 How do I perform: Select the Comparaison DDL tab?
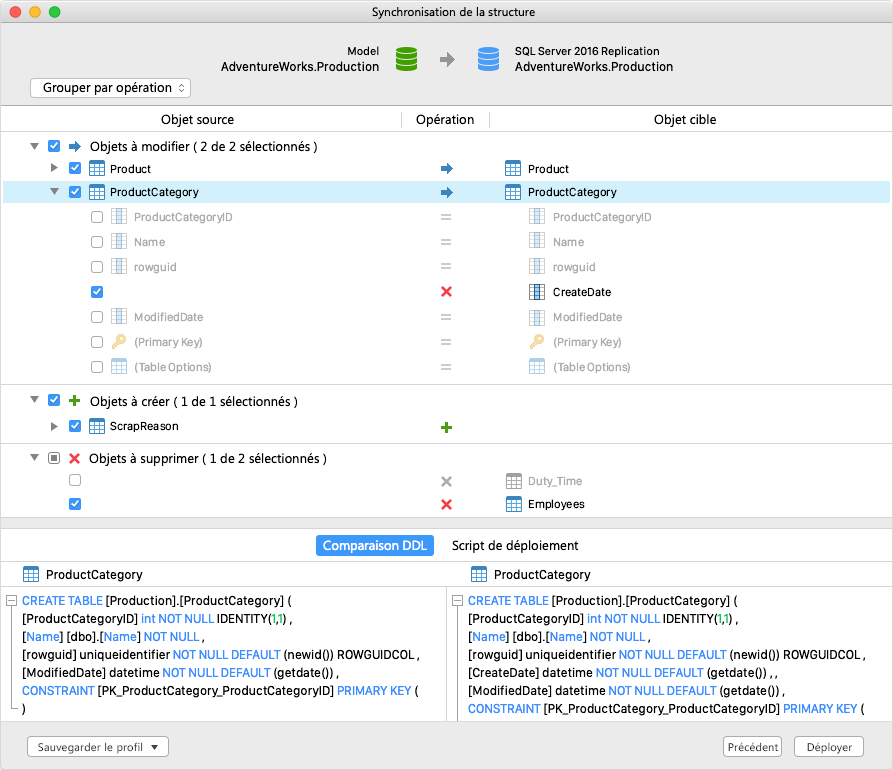click(374, 545)
